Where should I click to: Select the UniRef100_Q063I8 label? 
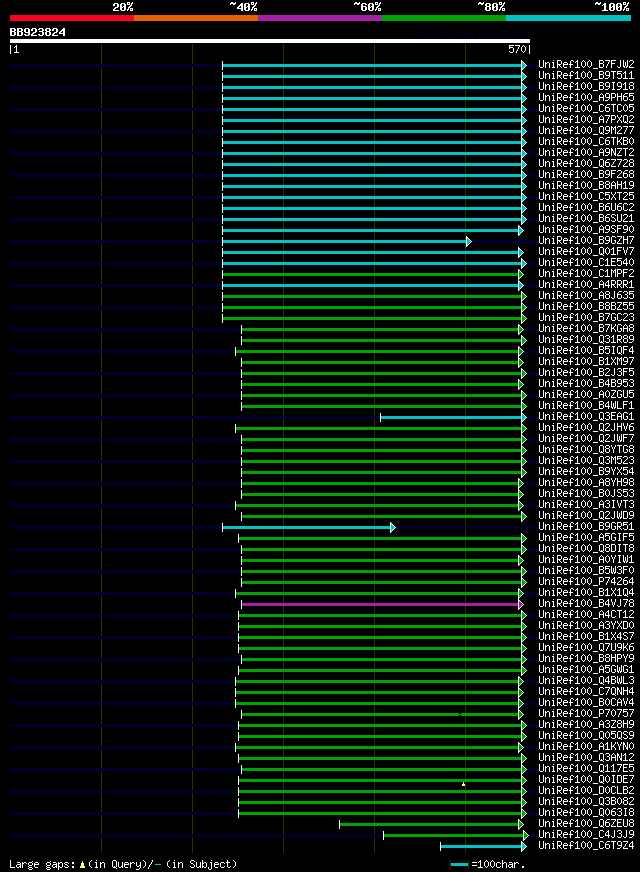pyautogui.click(x=586, y=812)
